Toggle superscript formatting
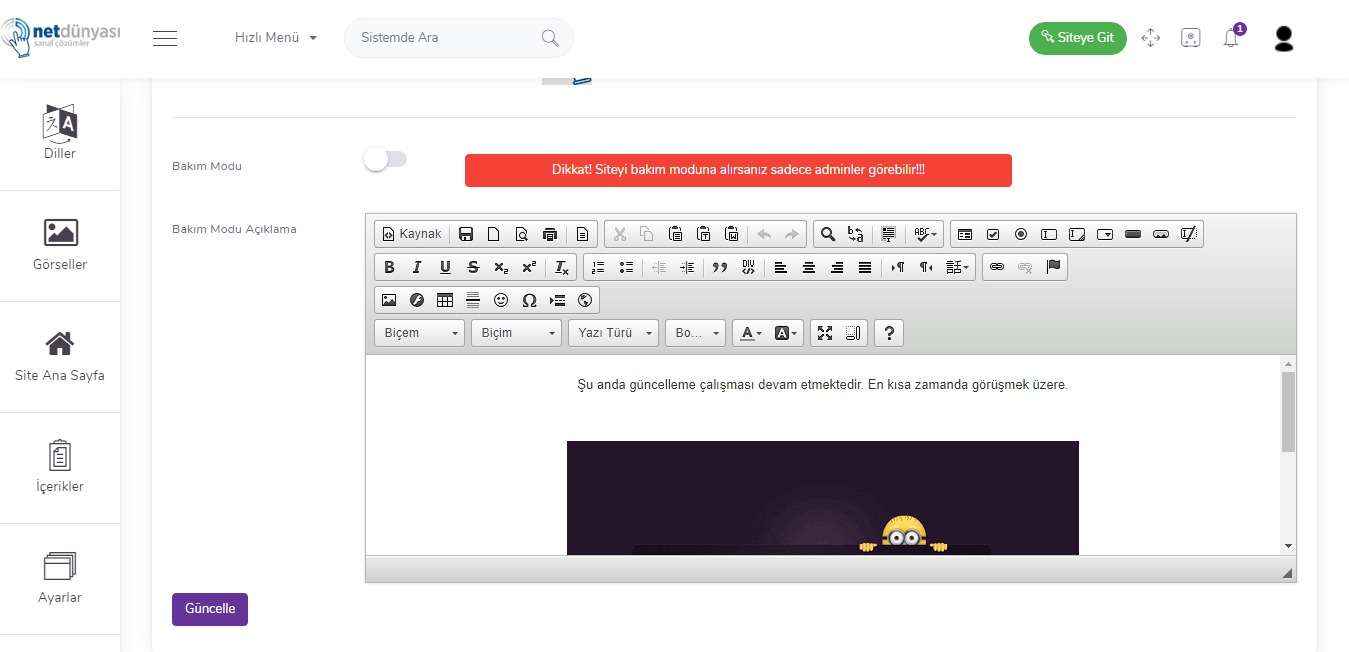 point(529,267)
